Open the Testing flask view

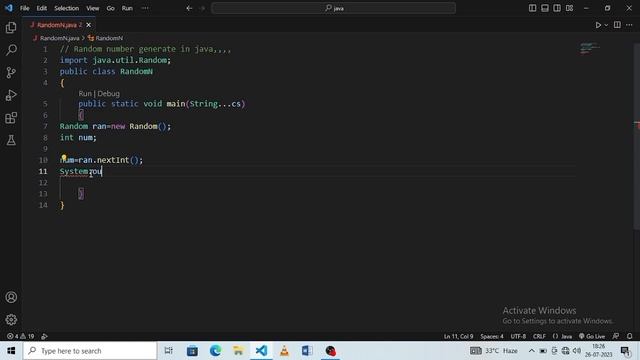tap(11, 140)
